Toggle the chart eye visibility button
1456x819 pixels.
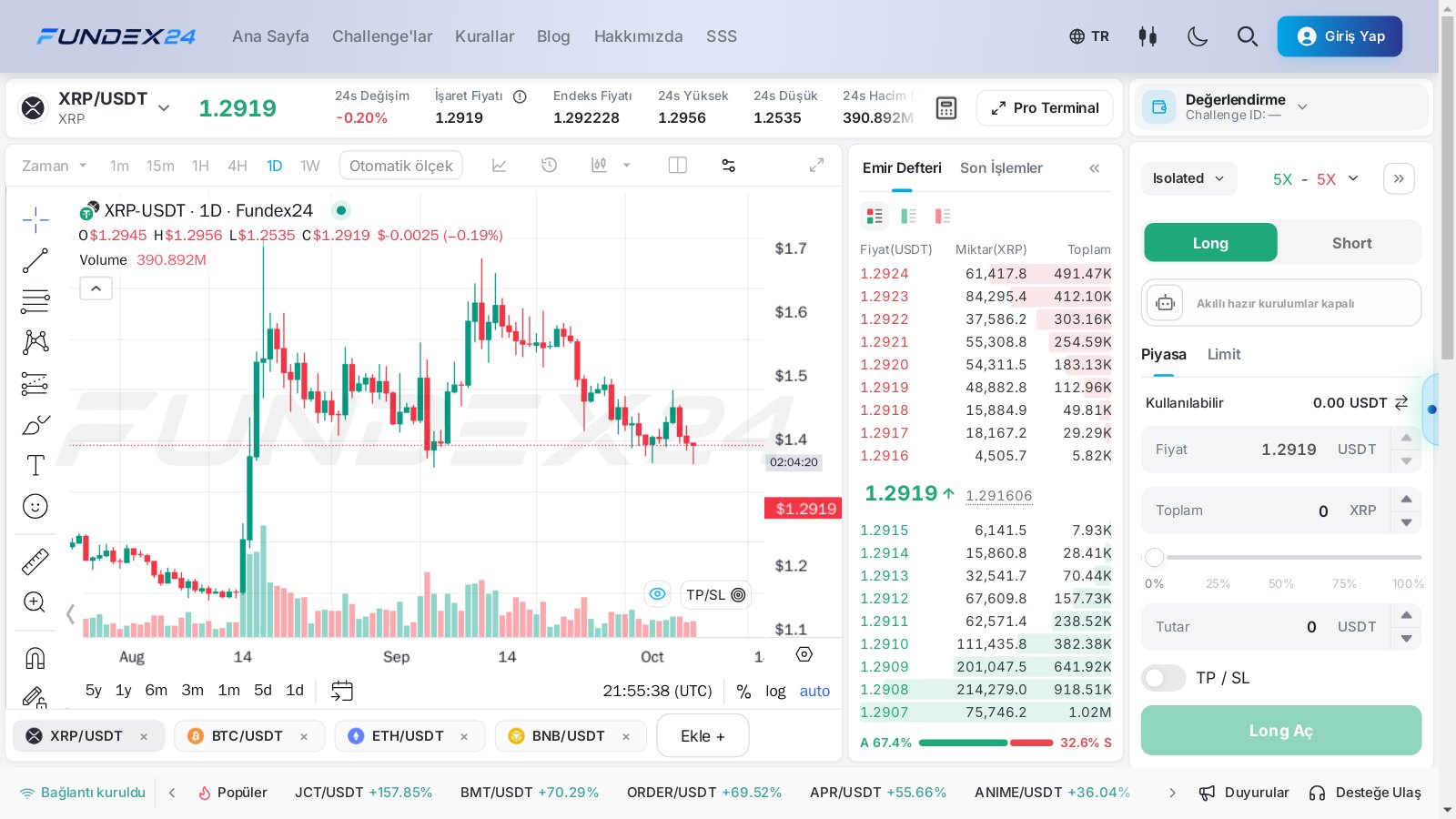pos(657,594)
